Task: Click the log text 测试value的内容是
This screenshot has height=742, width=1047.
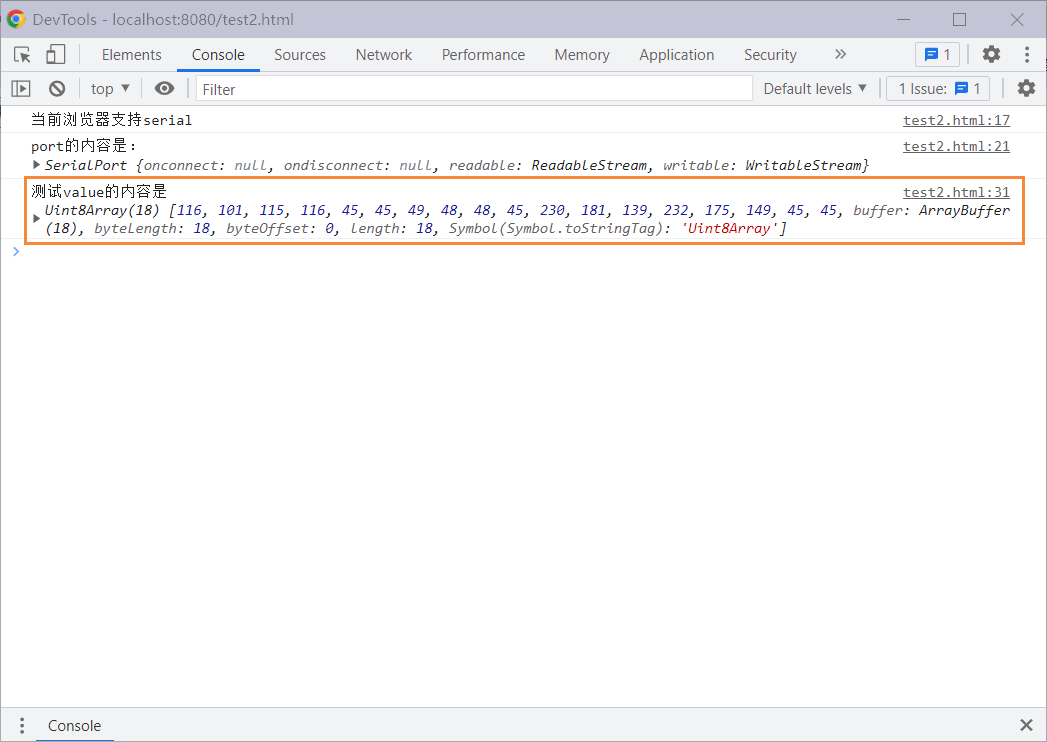Action: pyautogui.click(x=99, y=192)
